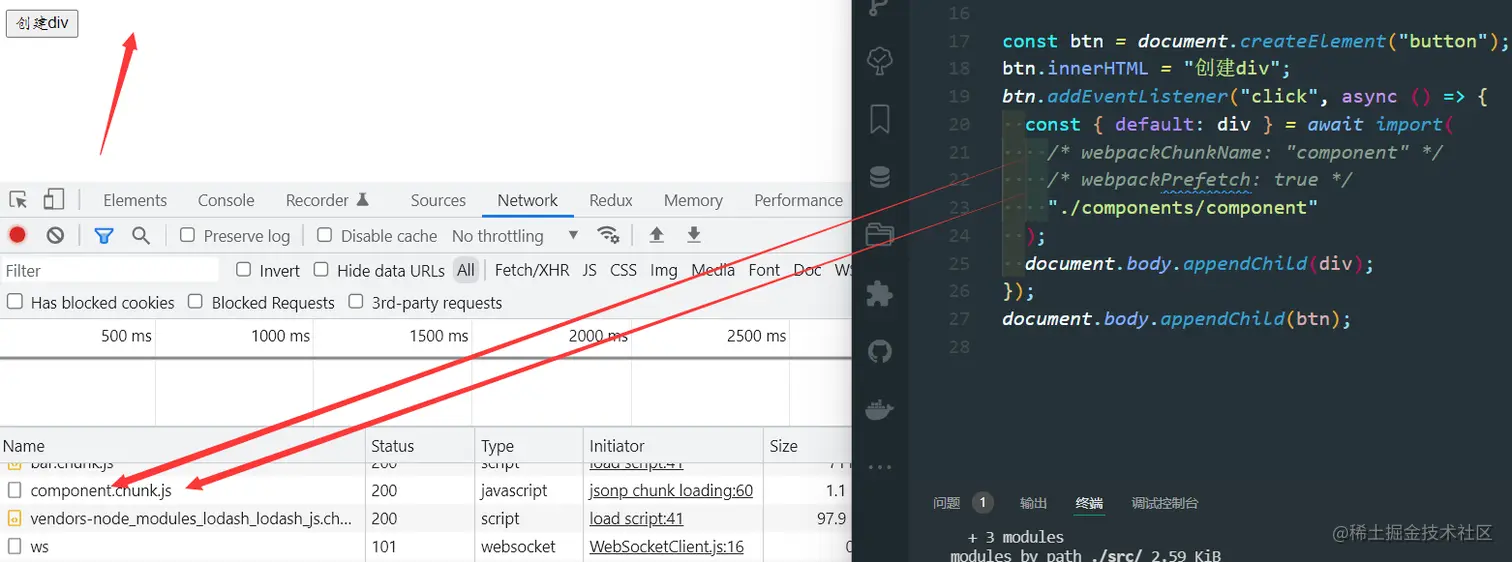The width and height of the screenshot is (1512, 562).
Task: Open the Tree icon in VS Code activity bar
Action: [x=880, y=62]
